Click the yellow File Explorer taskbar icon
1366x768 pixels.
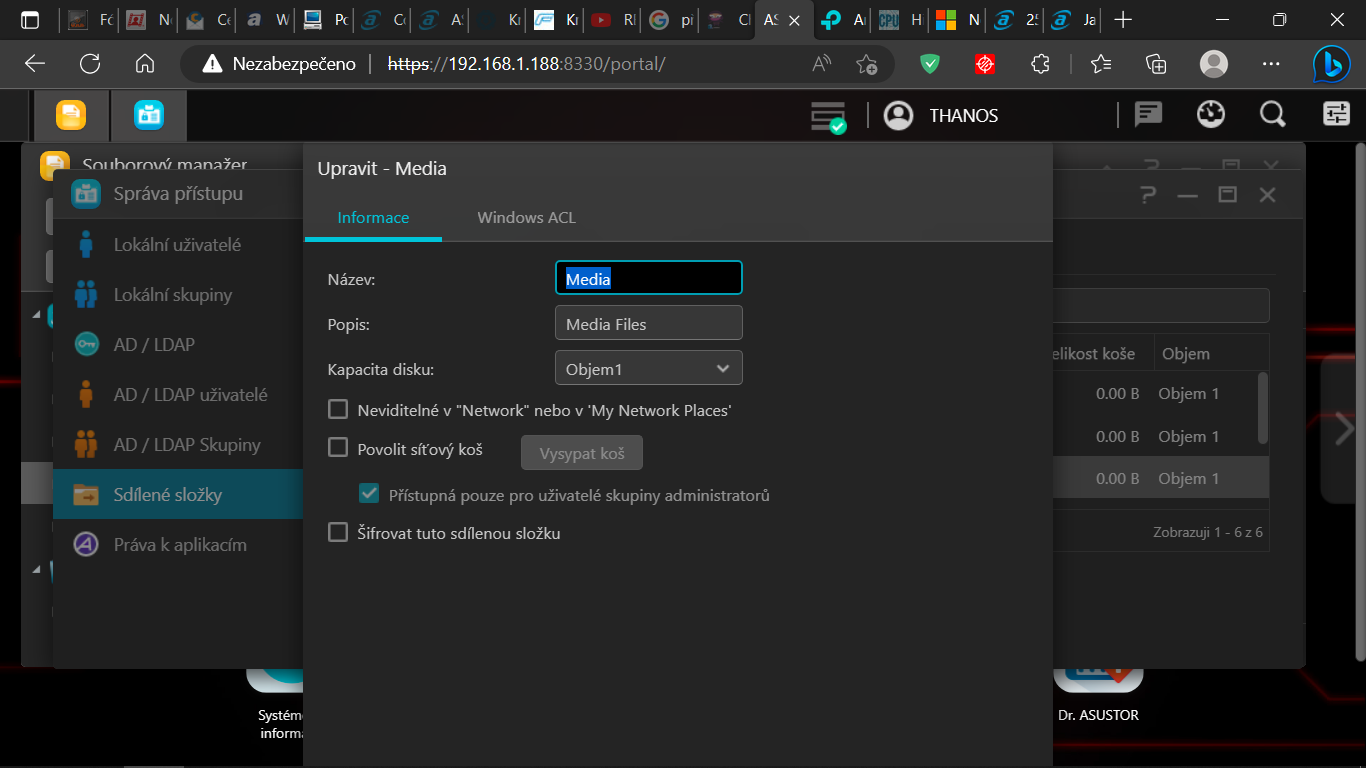70,116
